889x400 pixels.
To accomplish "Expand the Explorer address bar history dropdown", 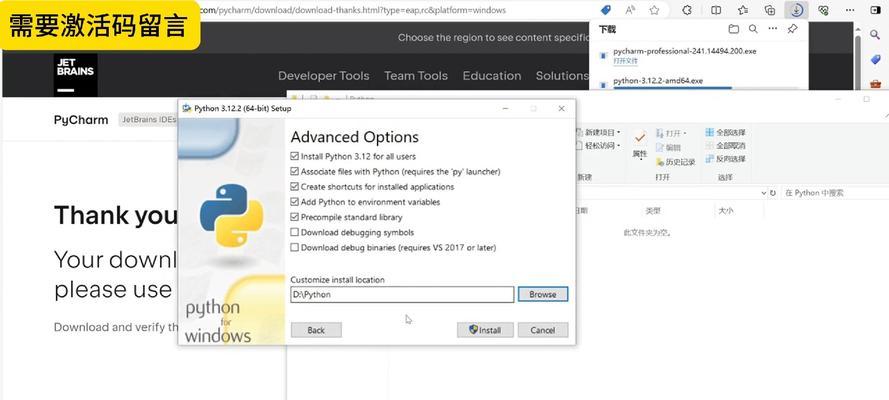I will pyautogui.click(x=764, y=193).
